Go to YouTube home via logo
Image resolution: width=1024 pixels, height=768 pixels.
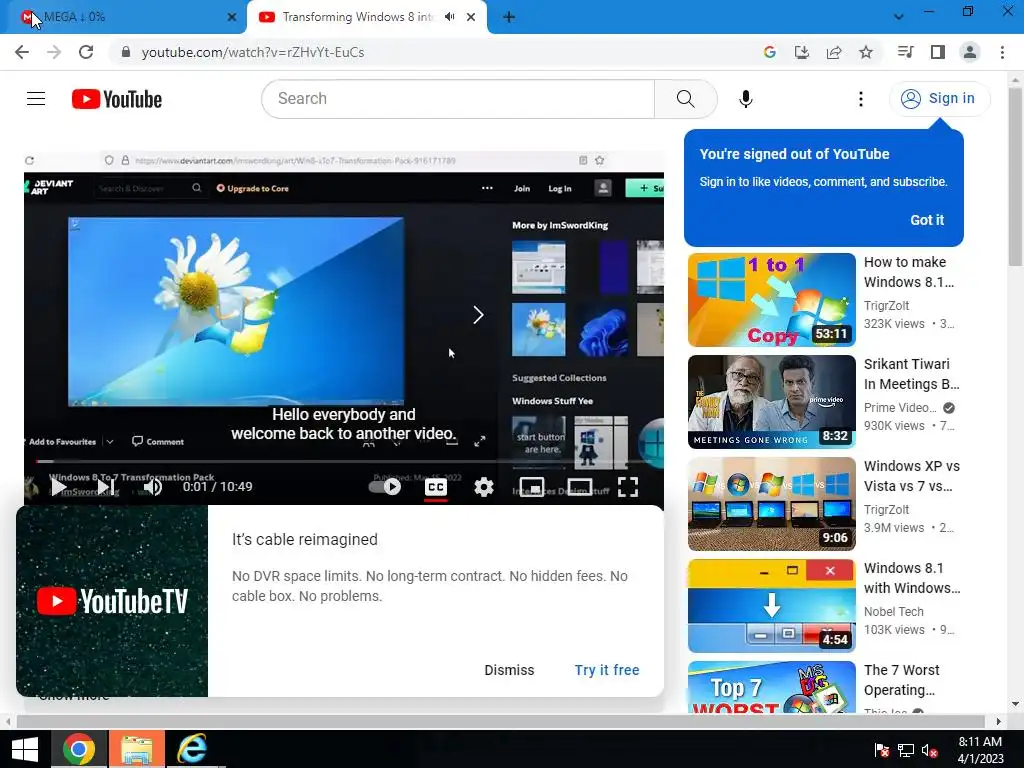tap(117, 99)
